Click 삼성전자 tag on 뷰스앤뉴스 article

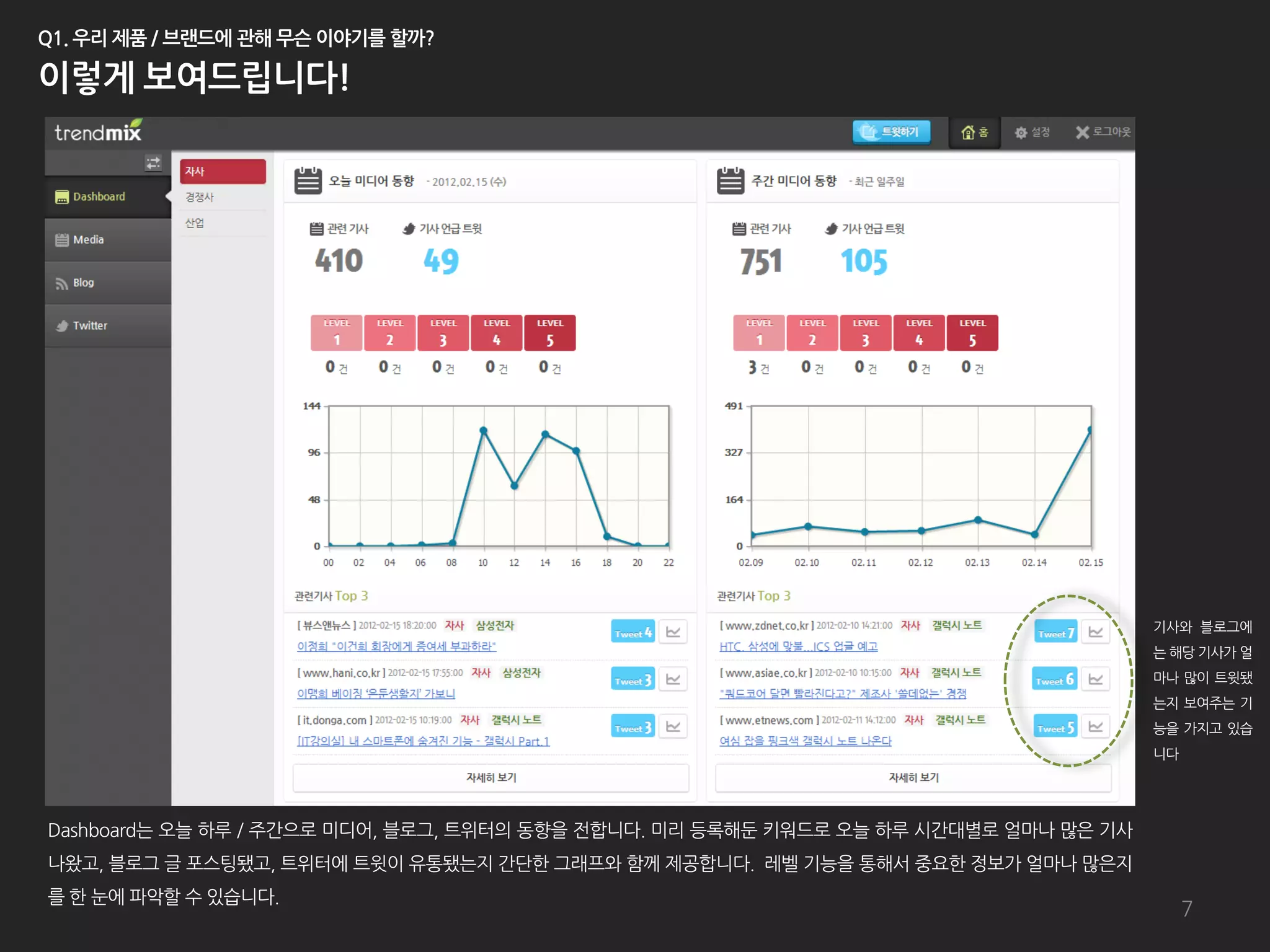coord(495,625)
